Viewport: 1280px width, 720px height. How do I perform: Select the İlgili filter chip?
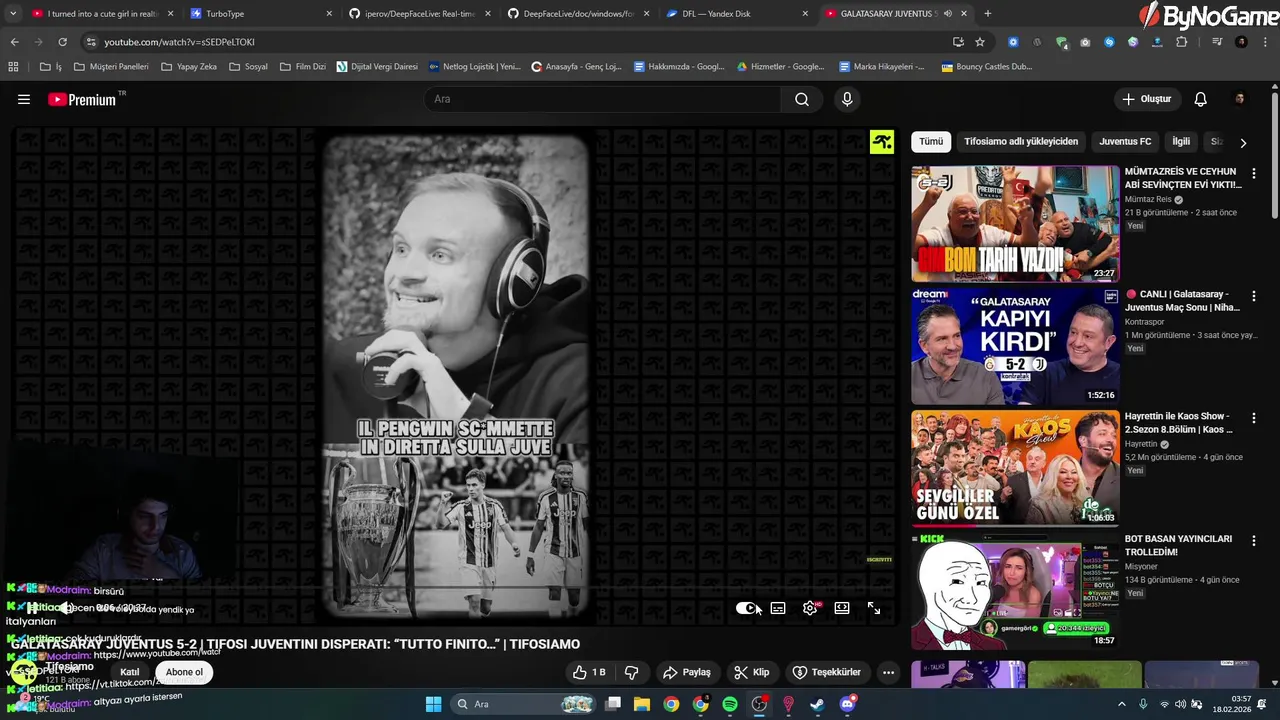coord(1181,142)
